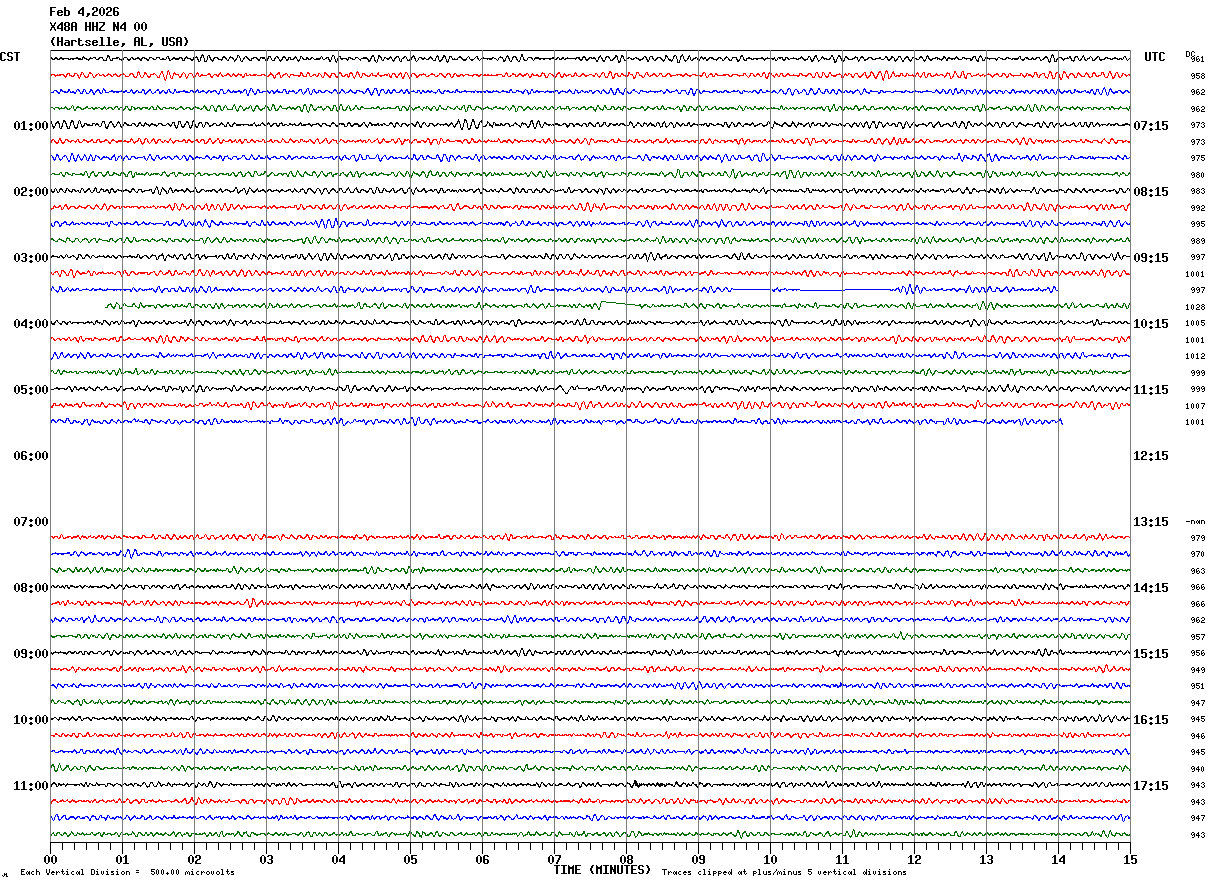
Task: Select the CST time label 08:00
Action: (31, 588)
